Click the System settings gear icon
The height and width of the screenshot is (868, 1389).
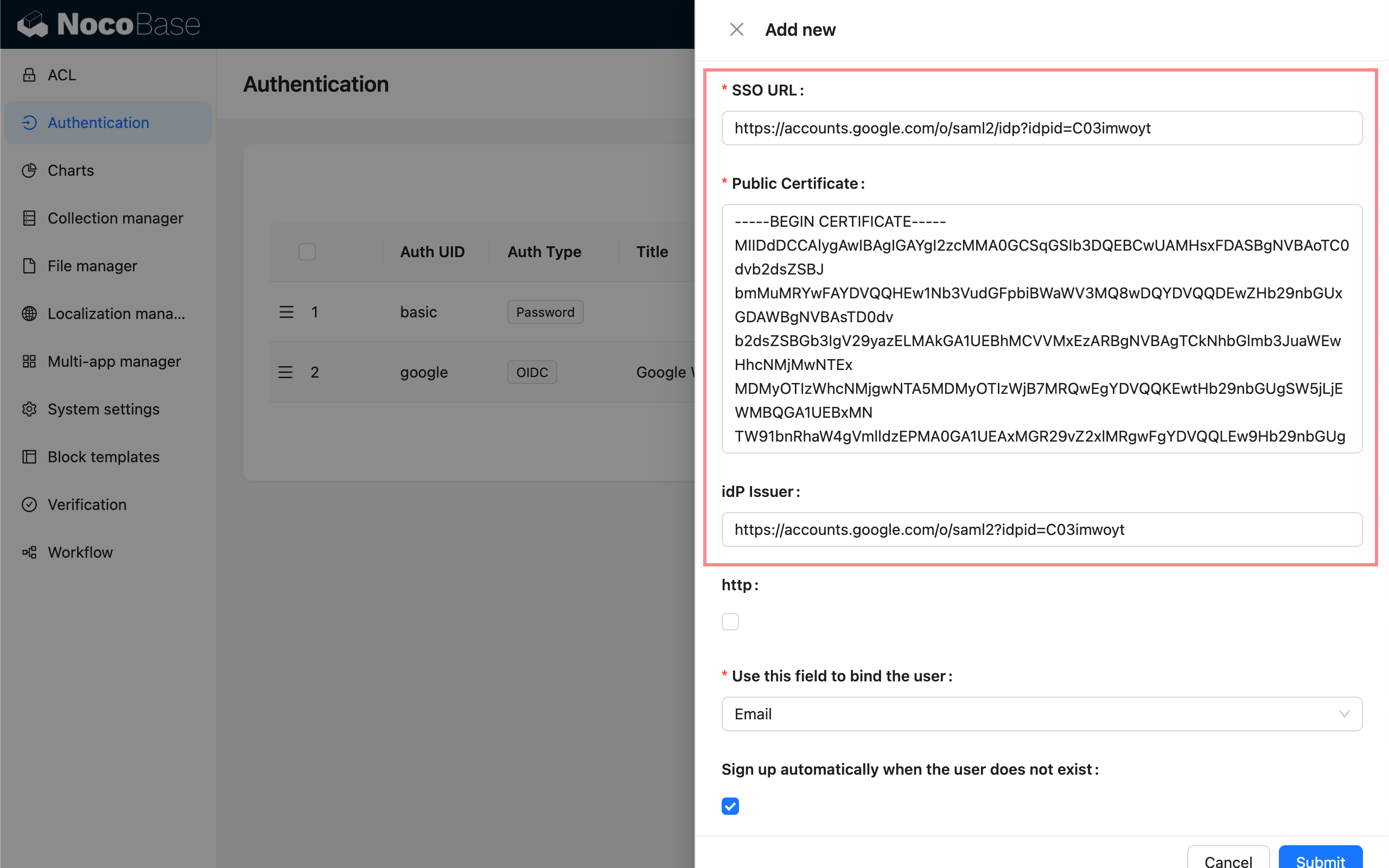click(x=29, y=409)
